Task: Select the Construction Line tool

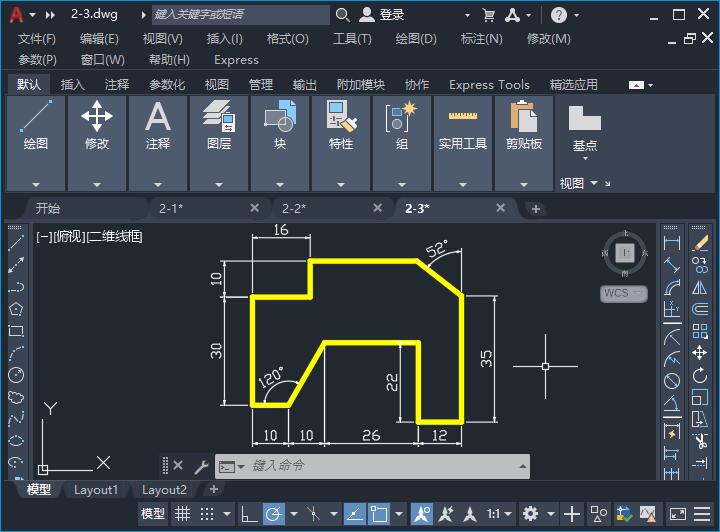Action: pos(16,265)
